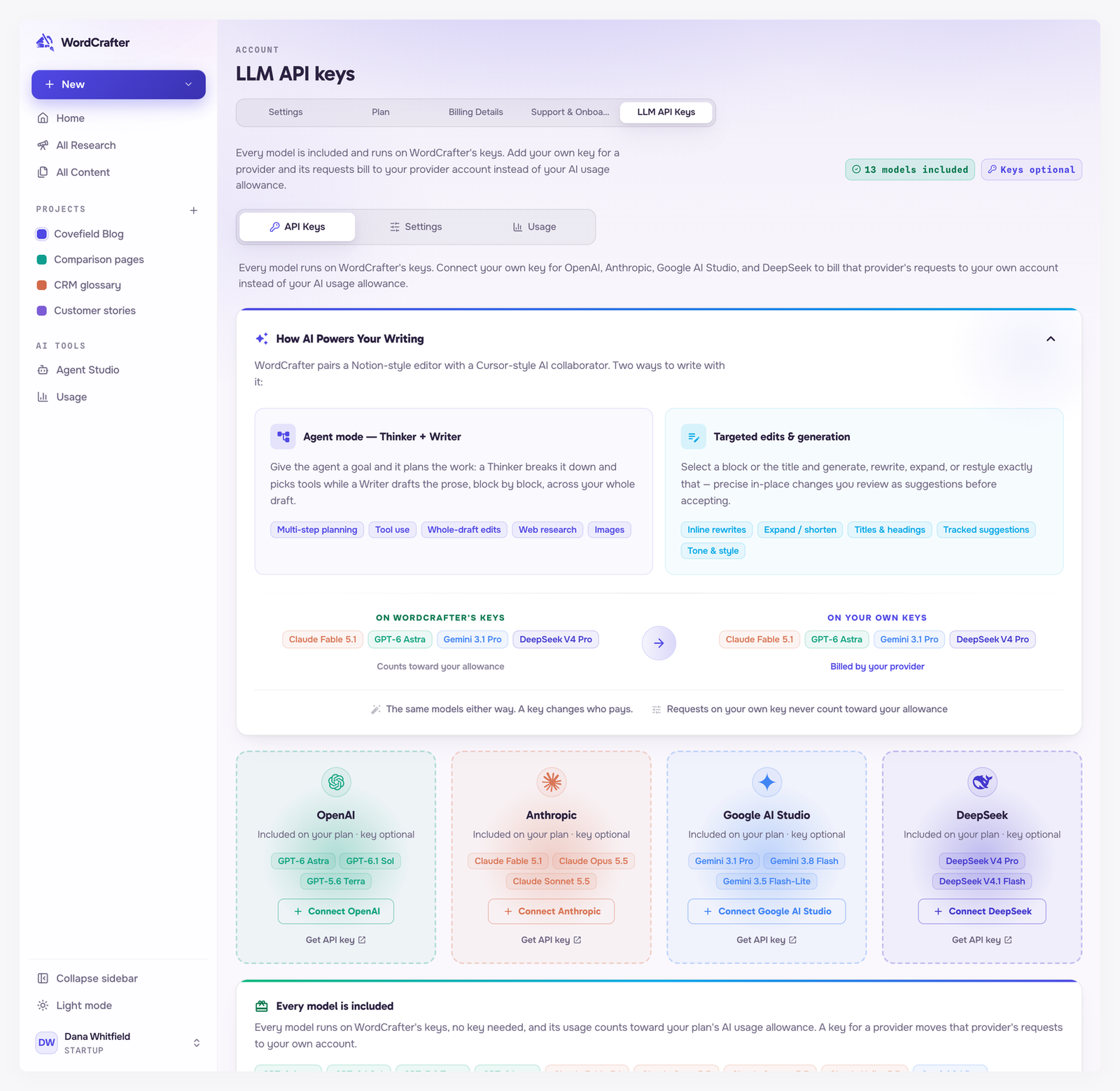Click the Targeted edits card icon

[x=694, y=436]
